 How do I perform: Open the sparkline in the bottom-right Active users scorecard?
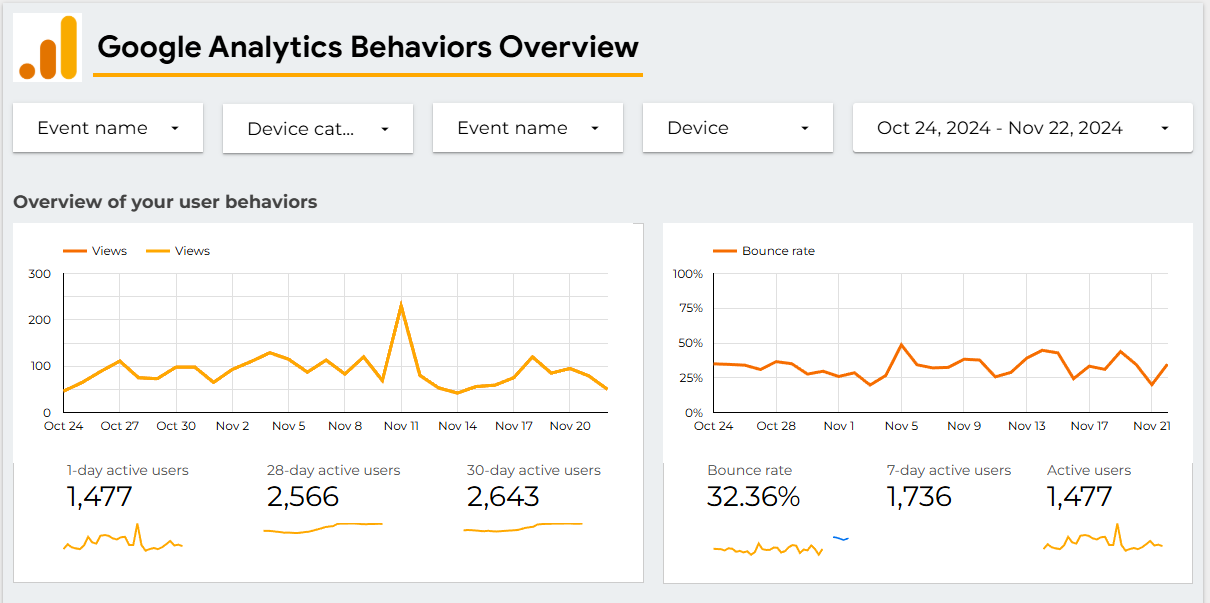pyautogui.click(x=1103, y=538)
